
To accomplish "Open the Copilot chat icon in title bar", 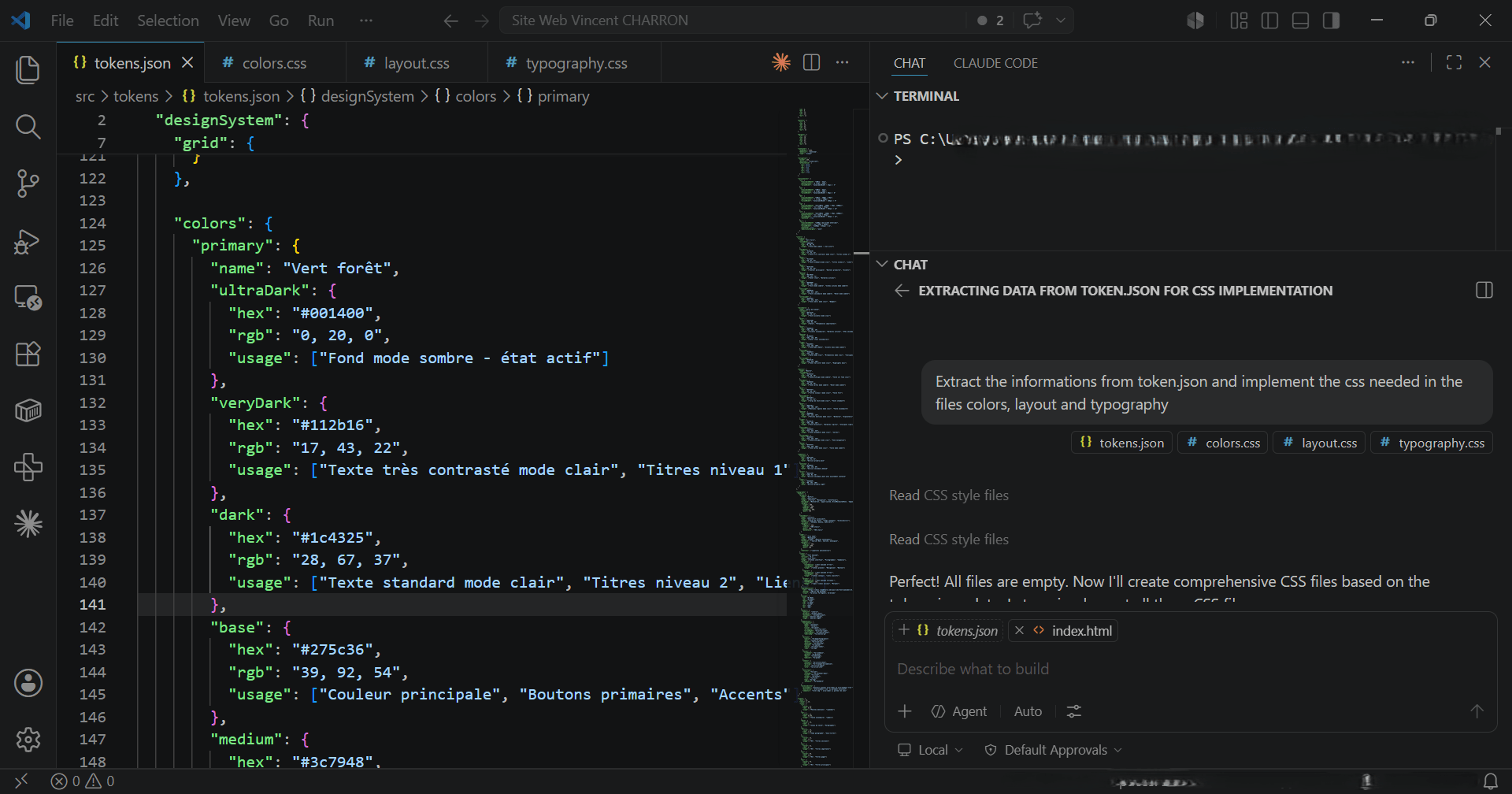I will coord(1032,20).
